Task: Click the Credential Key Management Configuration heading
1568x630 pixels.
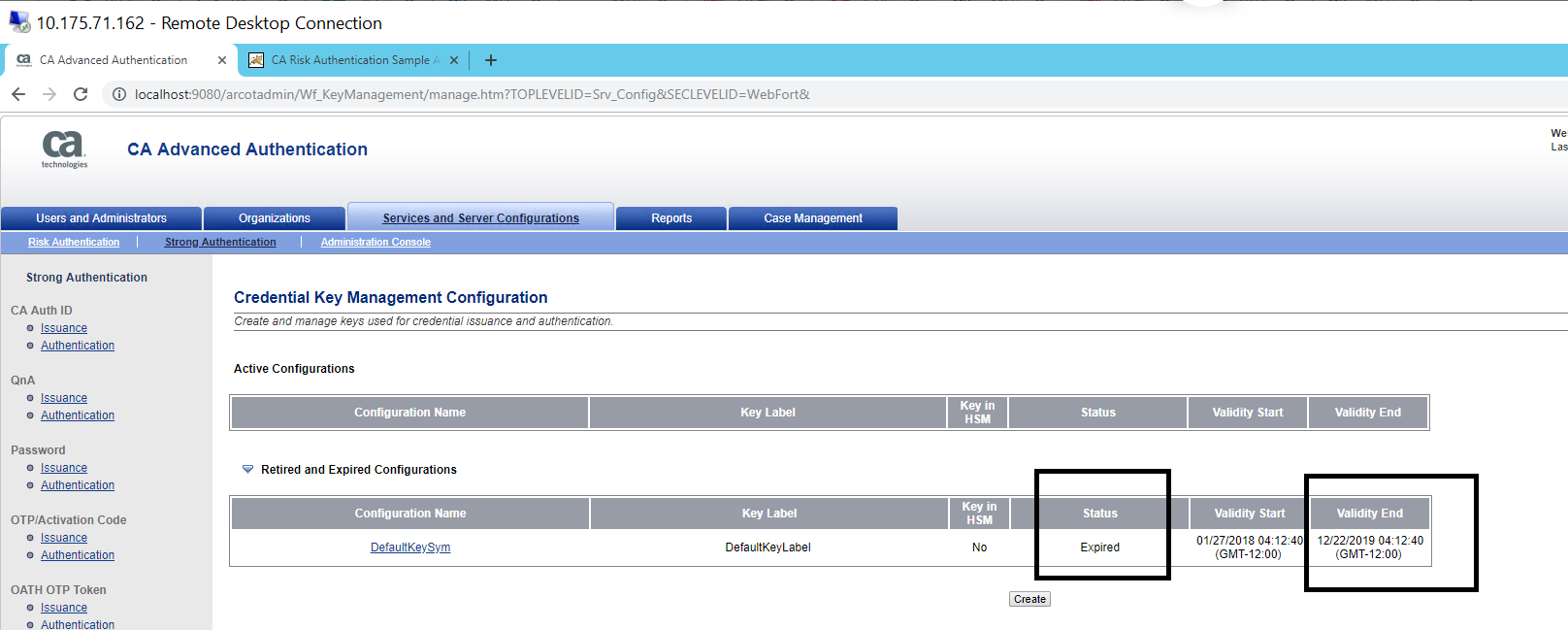Action: pos(391,297)
